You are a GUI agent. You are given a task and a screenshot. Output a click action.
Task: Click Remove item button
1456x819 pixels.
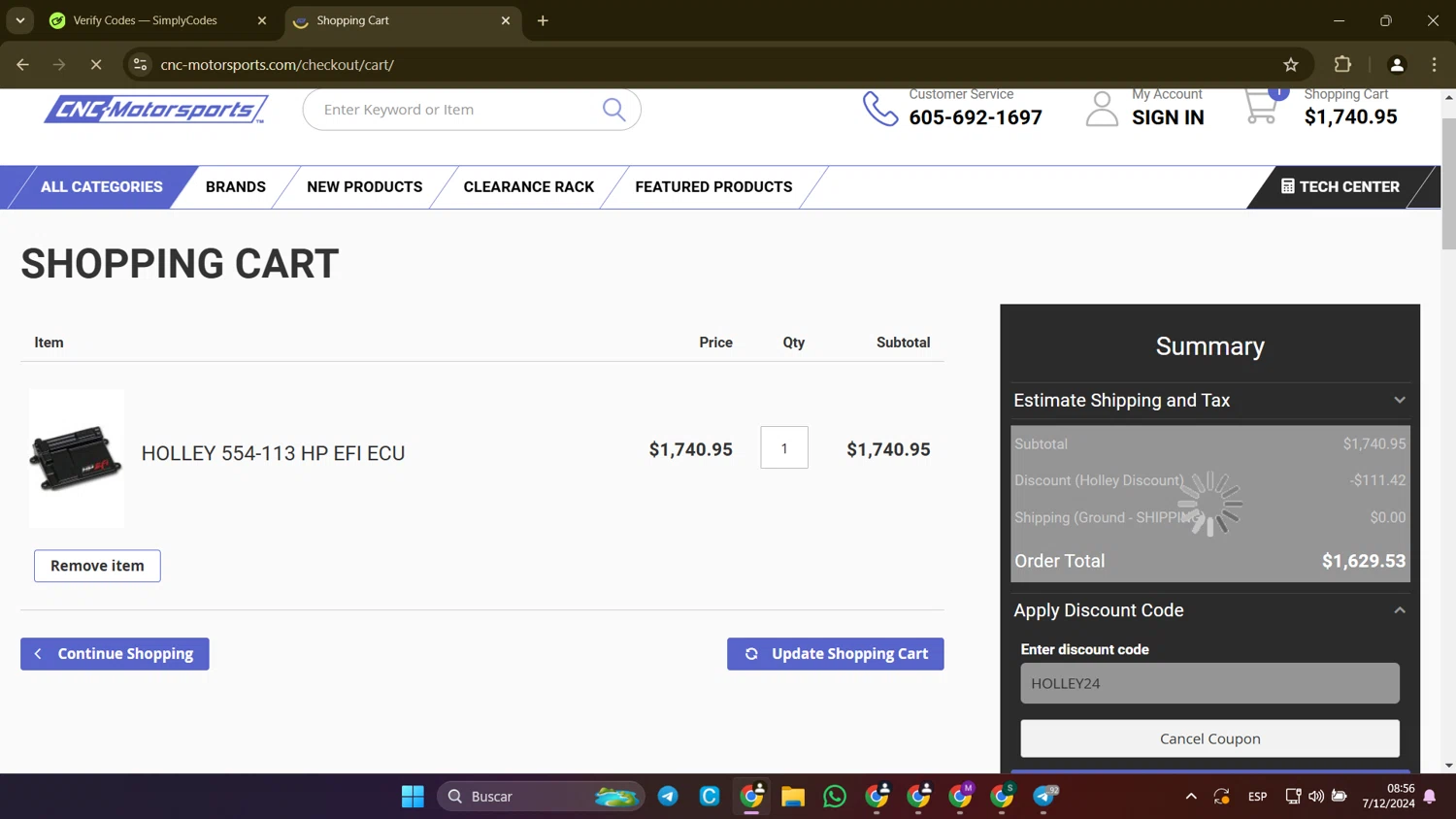97,566
